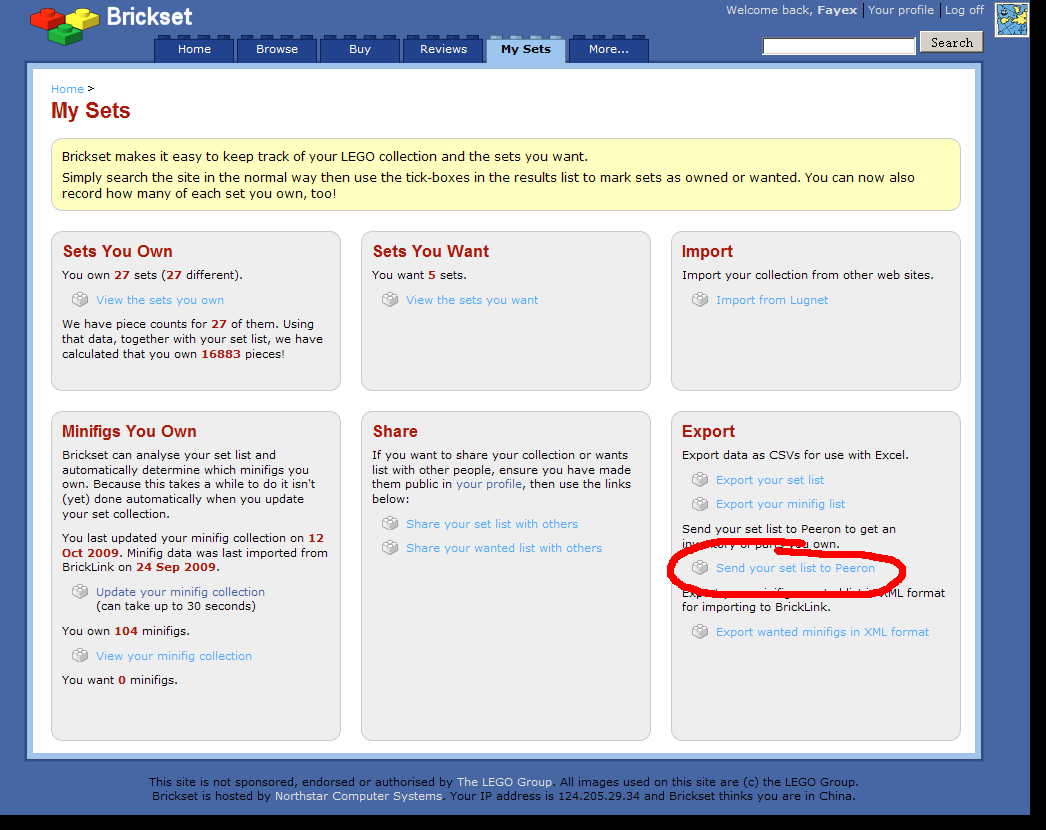Click the Minifigs You Own heading
The width and height of the screenshot is (1046, 830).
129,432
